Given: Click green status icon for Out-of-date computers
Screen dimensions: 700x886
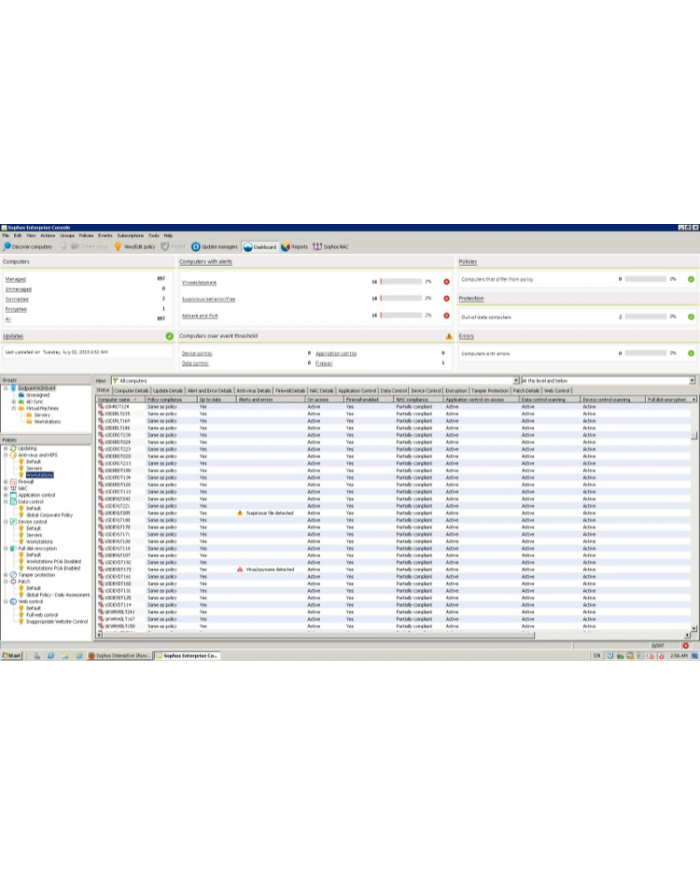Looking at the screenshot, I should (691, 317).
